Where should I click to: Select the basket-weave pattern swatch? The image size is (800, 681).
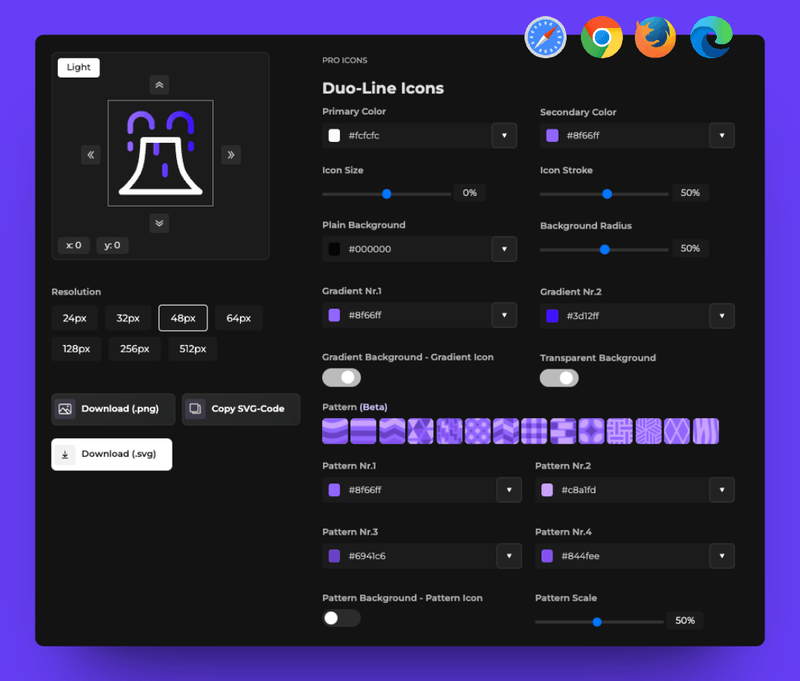(620, 431)
